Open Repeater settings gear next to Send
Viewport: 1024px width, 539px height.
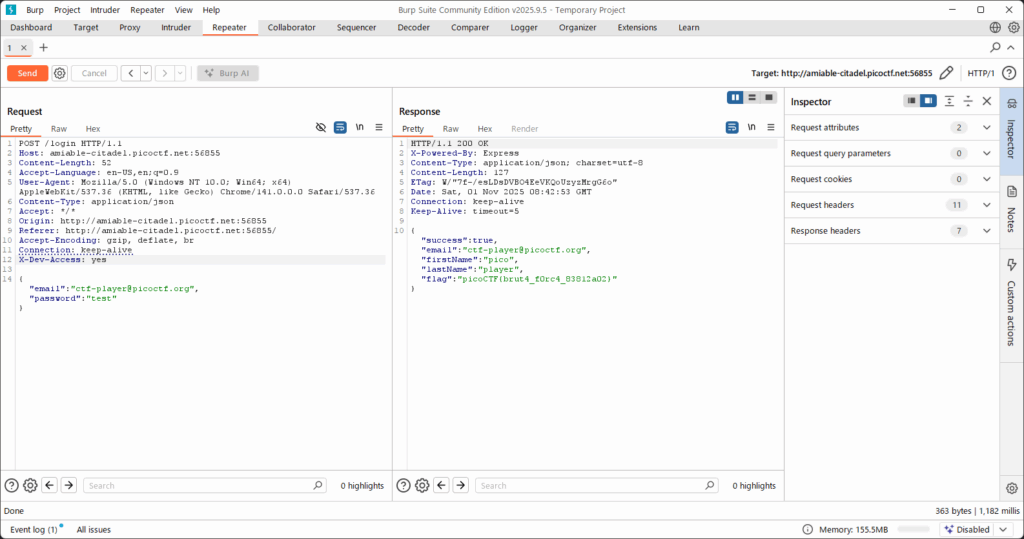(60, 73)
